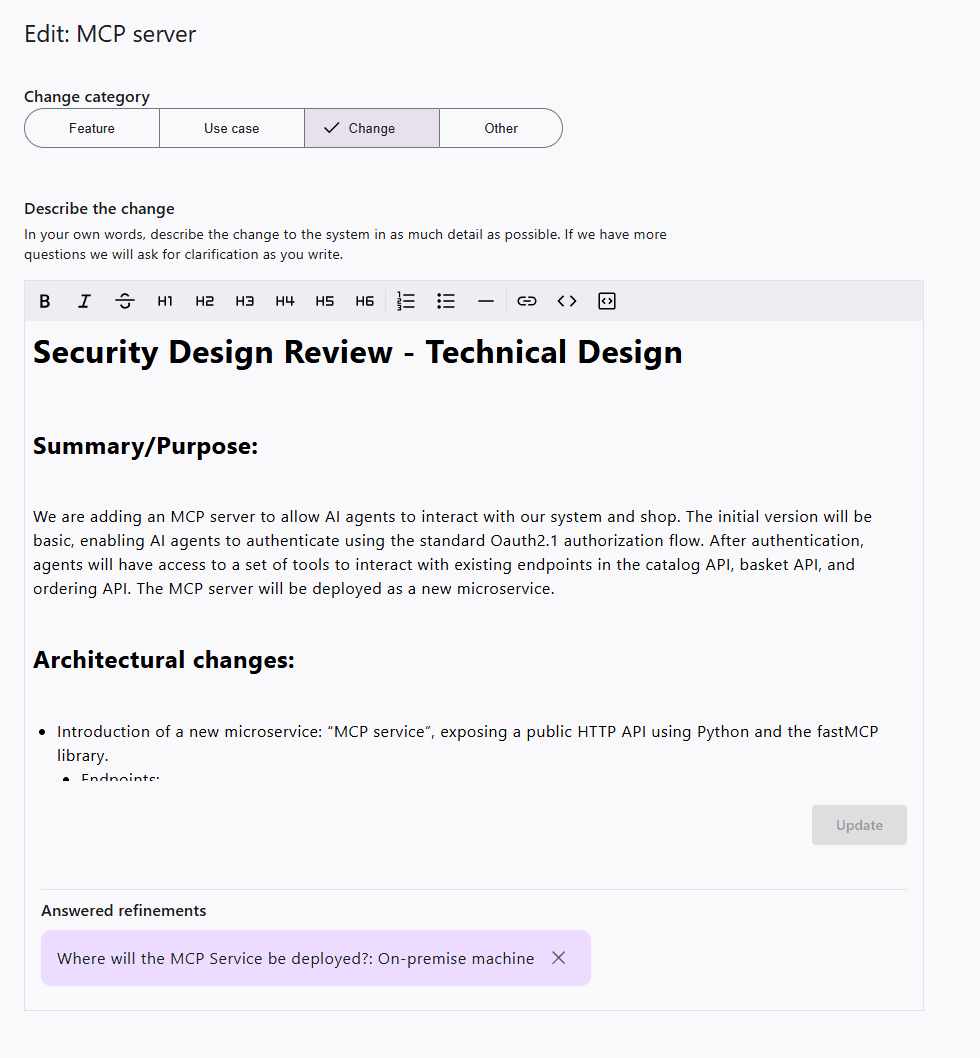Image resolution: width=980 pixels, height=1058 pixels.
Task: Select the Feature change category
Action: coord(92,128)
